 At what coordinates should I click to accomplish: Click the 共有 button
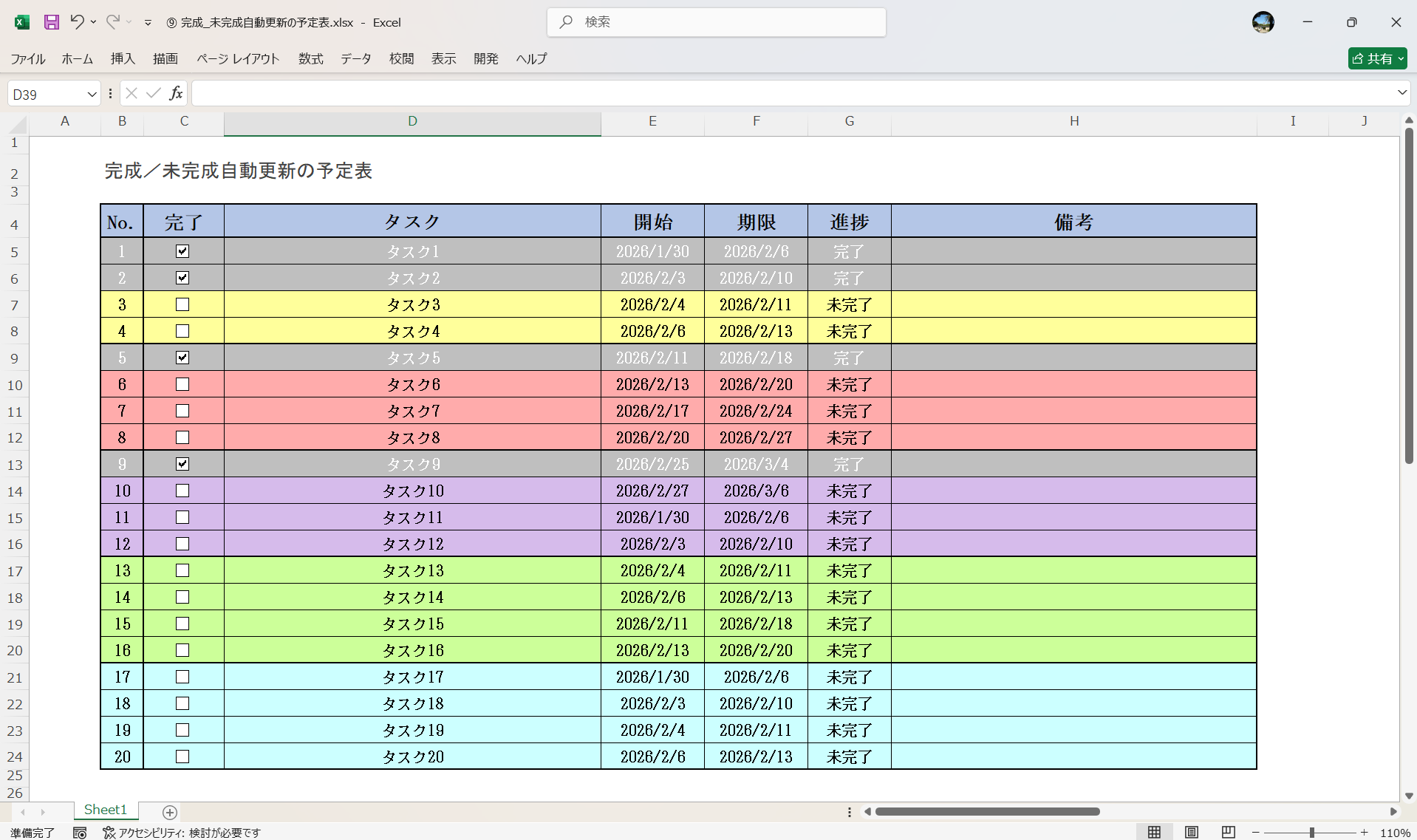[1376, 58]
